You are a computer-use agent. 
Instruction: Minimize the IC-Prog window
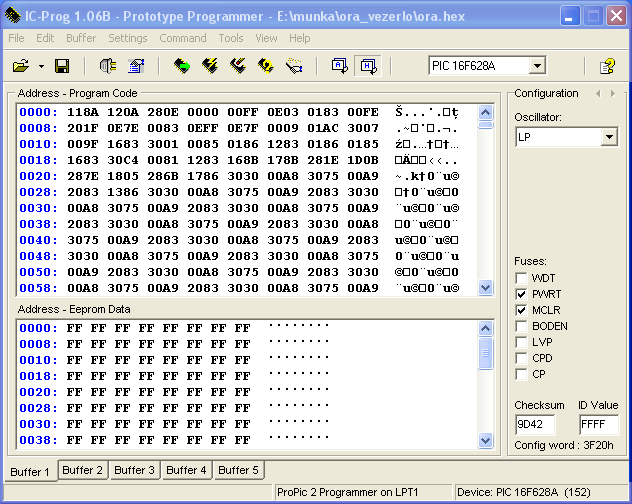point(569,16)
